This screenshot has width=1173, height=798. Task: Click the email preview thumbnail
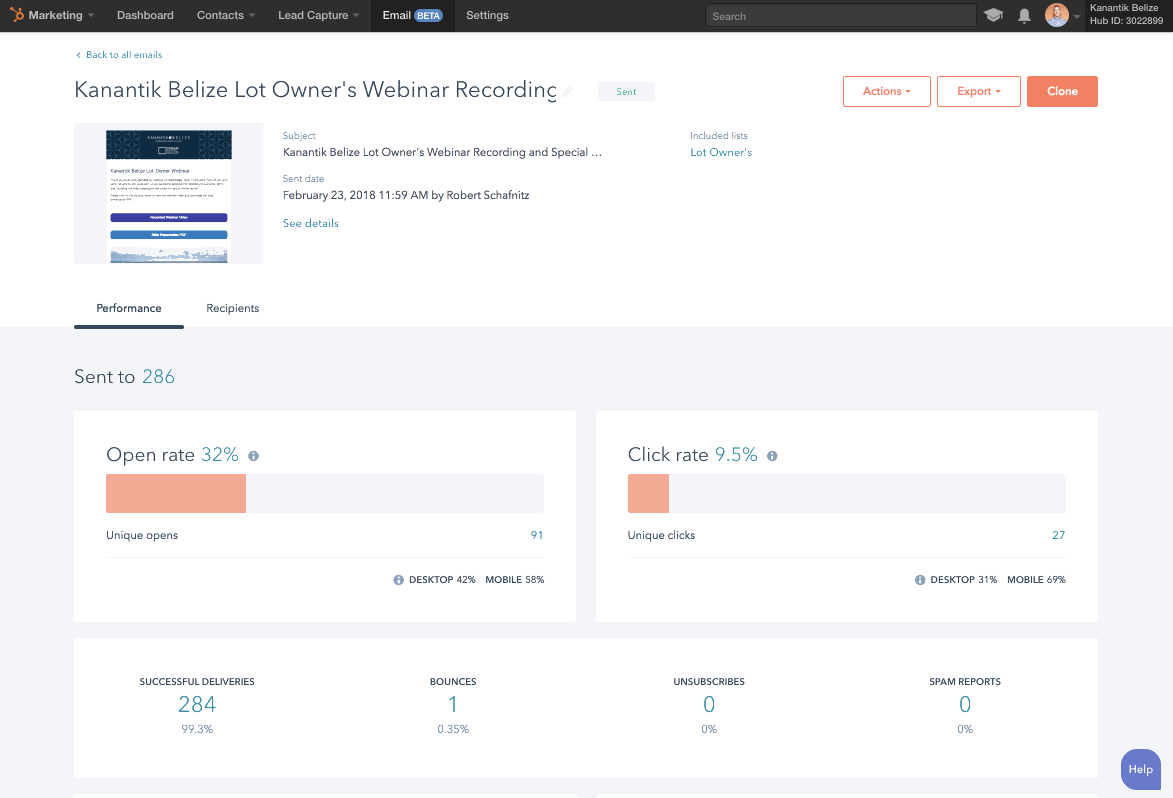pos(169,194)
